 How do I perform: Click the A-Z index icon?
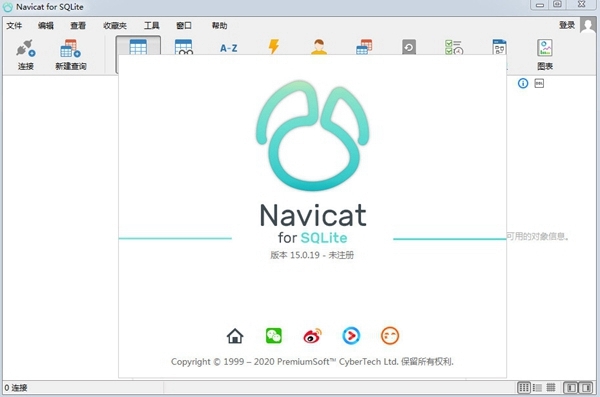(228, 48)
